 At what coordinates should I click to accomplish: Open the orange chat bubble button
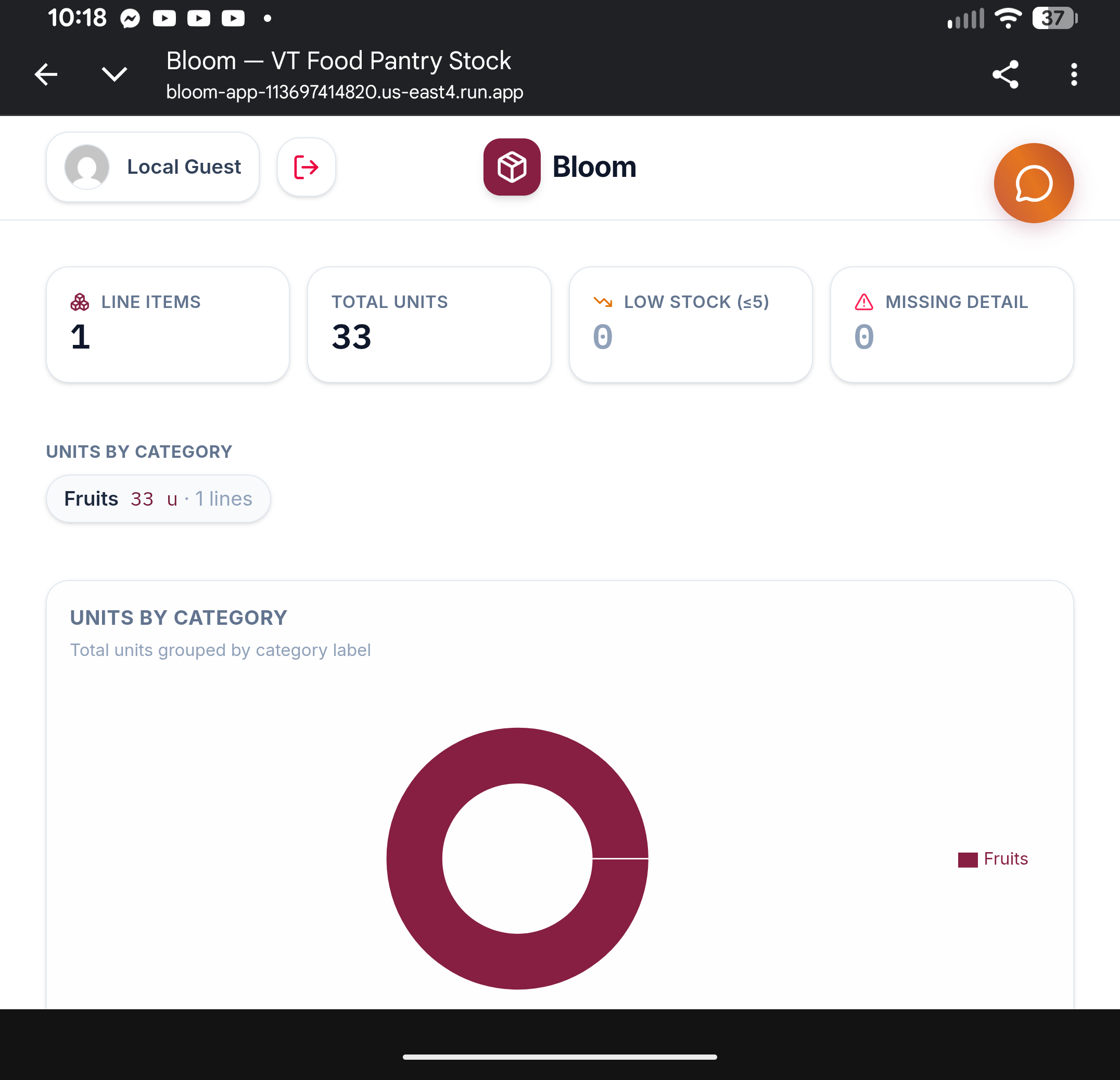click(1033, 183)
